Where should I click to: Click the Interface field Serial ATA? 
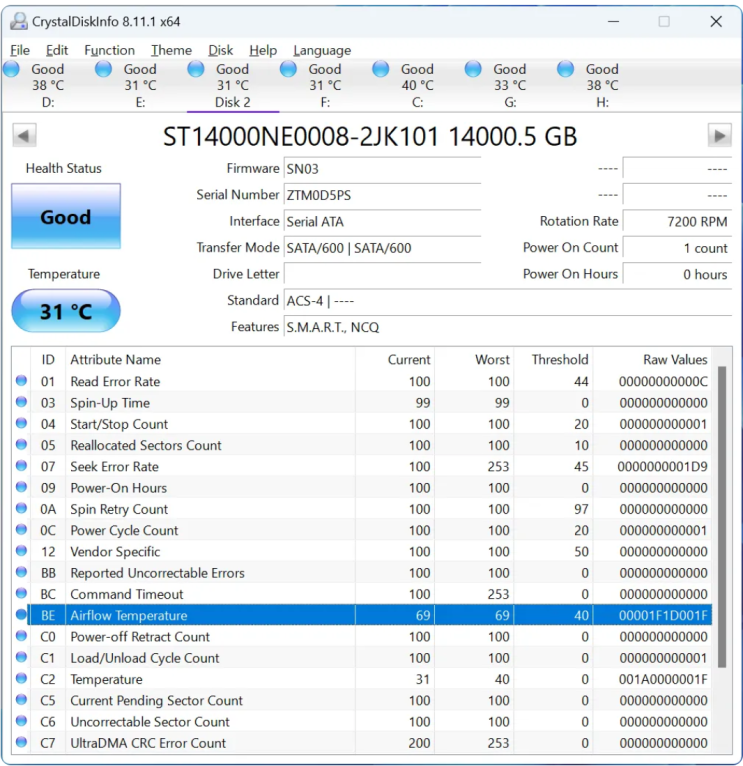click(382, 222)
